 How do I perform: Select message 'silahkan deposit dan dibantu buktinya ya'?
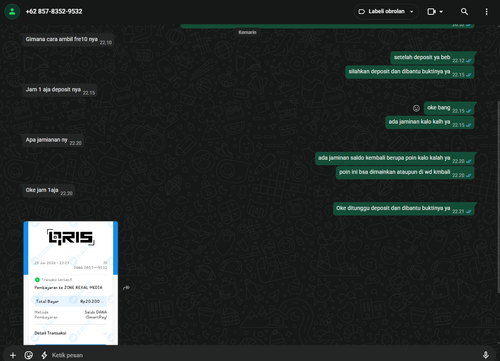(x=410, y=72)
